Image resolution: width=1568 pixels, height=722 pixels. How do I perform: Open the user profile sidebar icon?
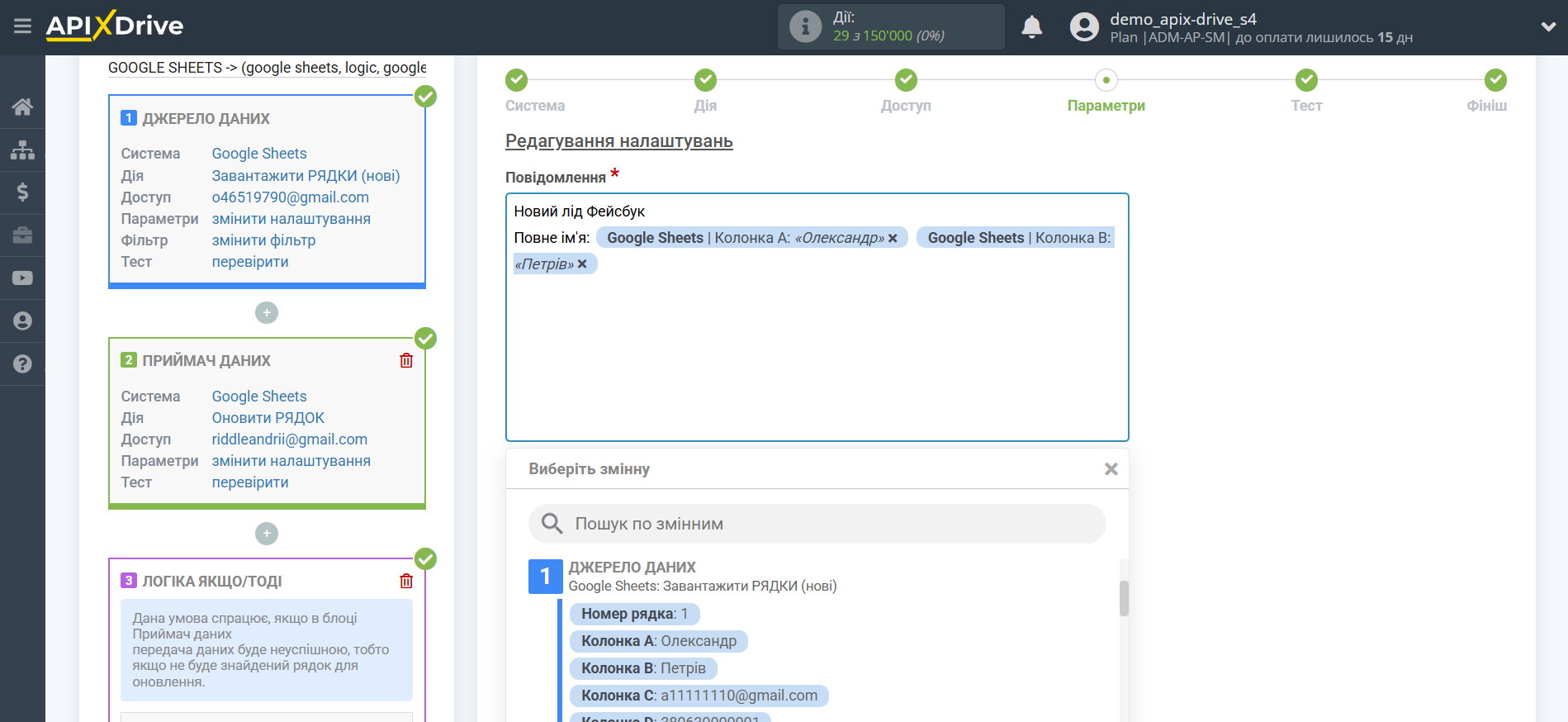pyautogui.click(x=22, y=321)
